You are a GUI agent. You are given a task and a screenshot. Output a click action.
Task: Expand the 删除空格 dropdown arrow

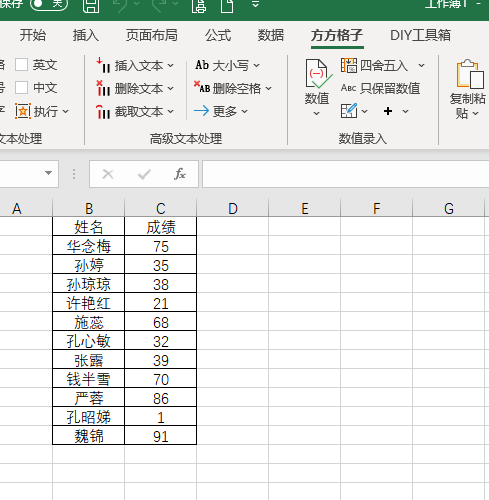pos(269,89)
